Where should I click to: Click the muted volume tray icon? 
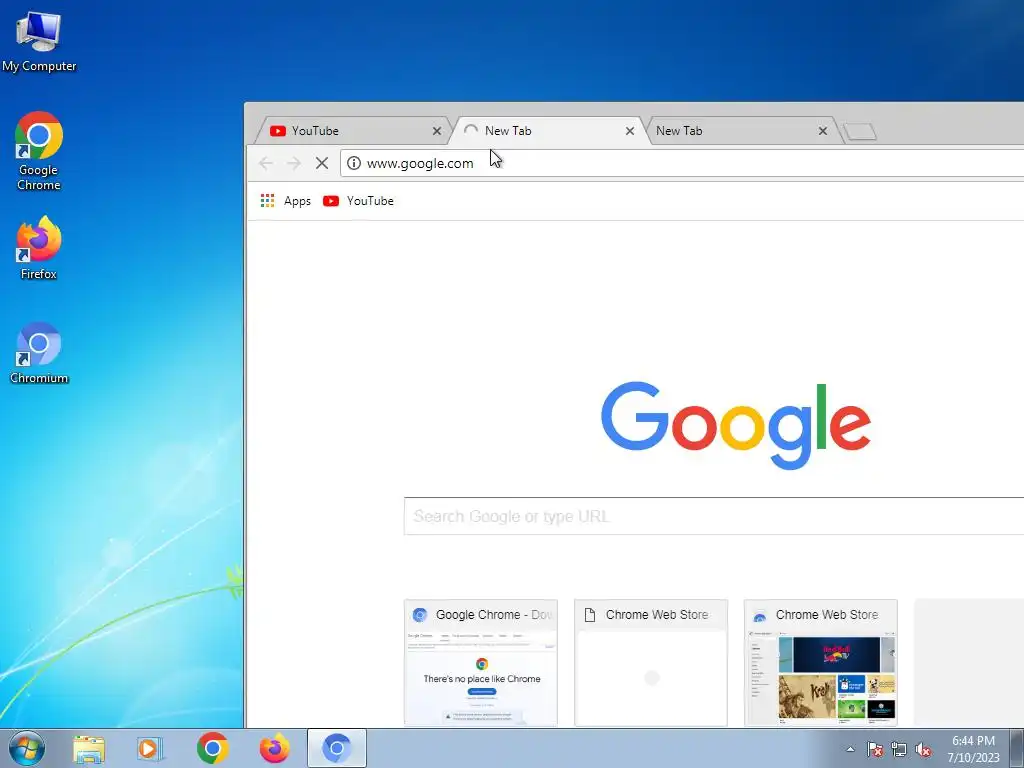tap(923, 749)
